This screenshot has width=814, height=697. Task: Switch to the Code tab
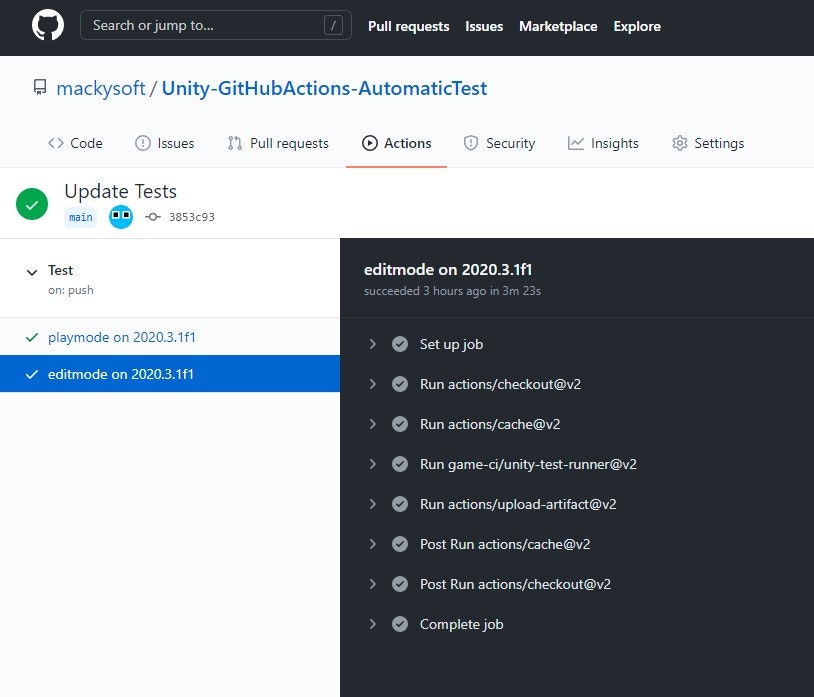[75, 143]
